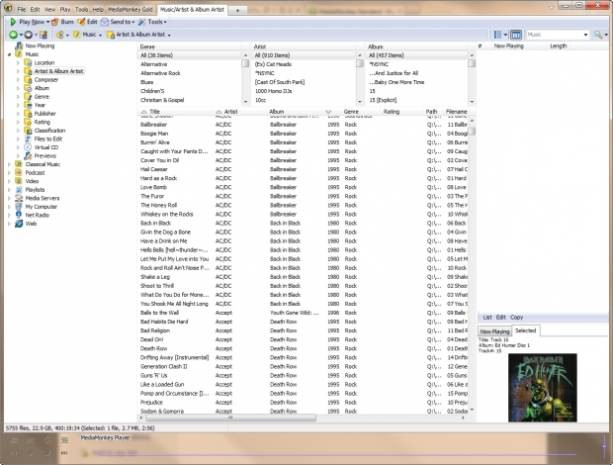Click the track list vertical scrollbar
The height and width of the screenshot is (465, 613).
click(x=472, y=130)
